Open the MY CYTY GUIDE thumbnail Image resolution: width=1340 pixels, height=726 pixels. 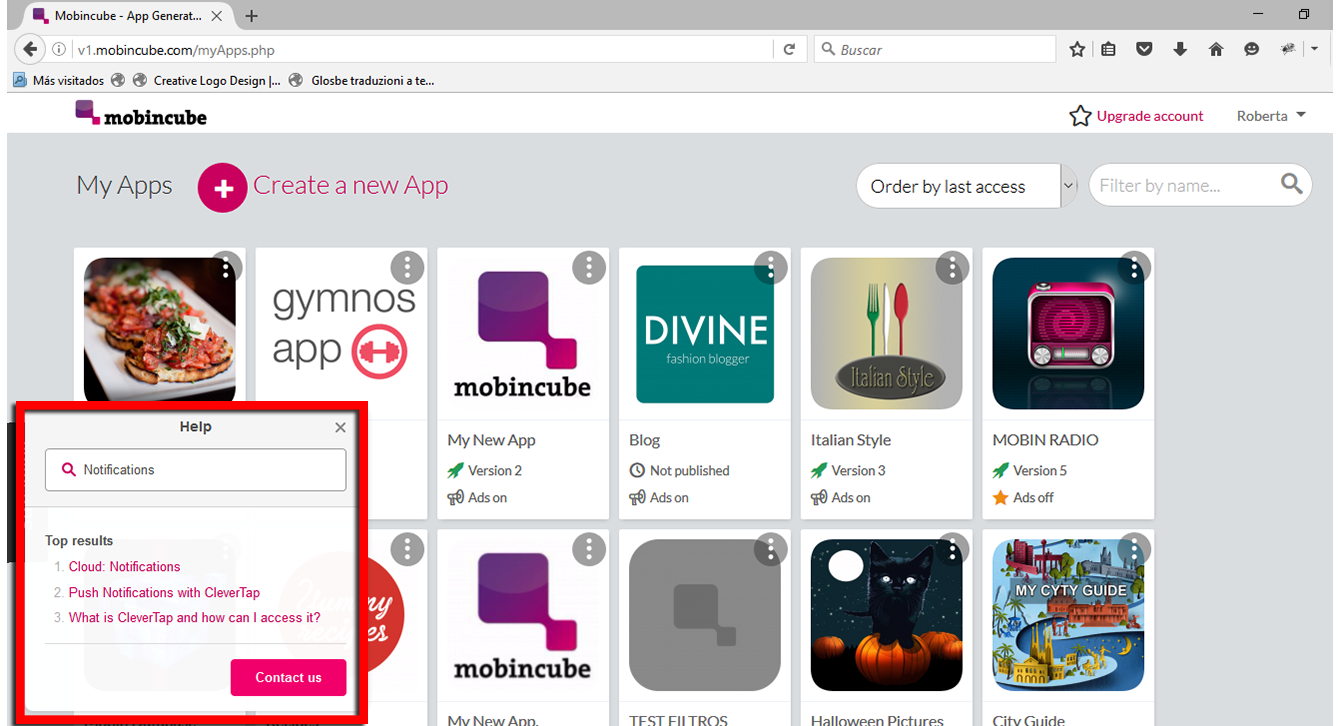point(1068,615)
